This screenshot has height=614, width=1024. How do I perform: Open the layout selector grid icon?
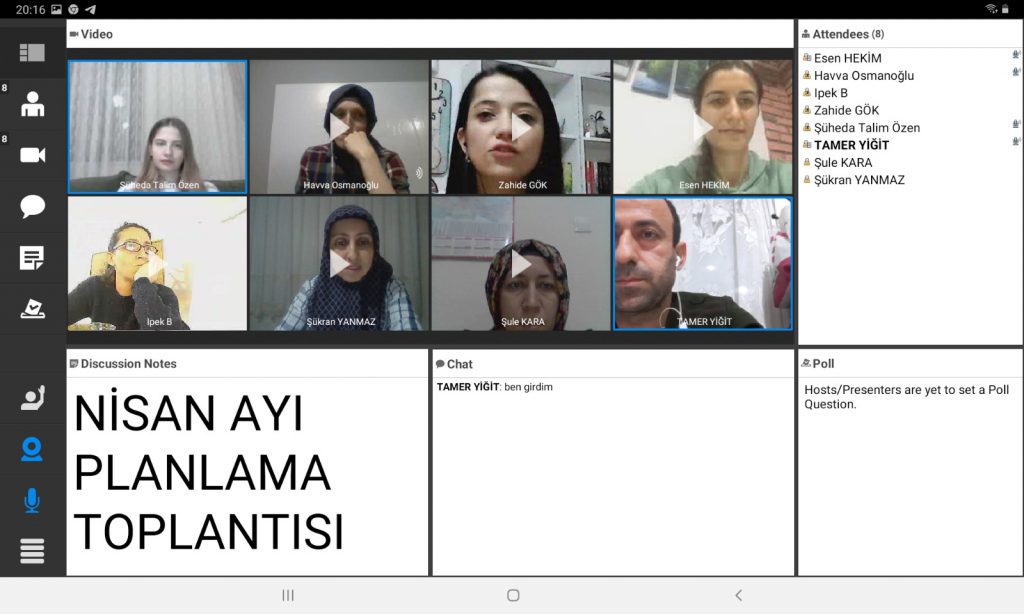point(32,51)
